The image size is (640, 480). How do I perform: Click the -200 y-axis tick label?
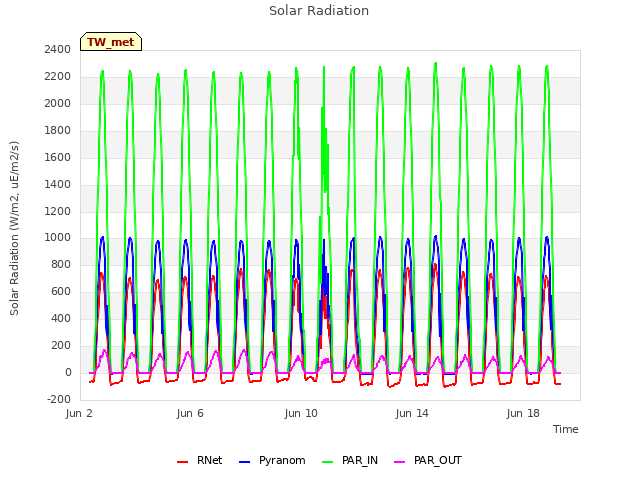point(59,399)
